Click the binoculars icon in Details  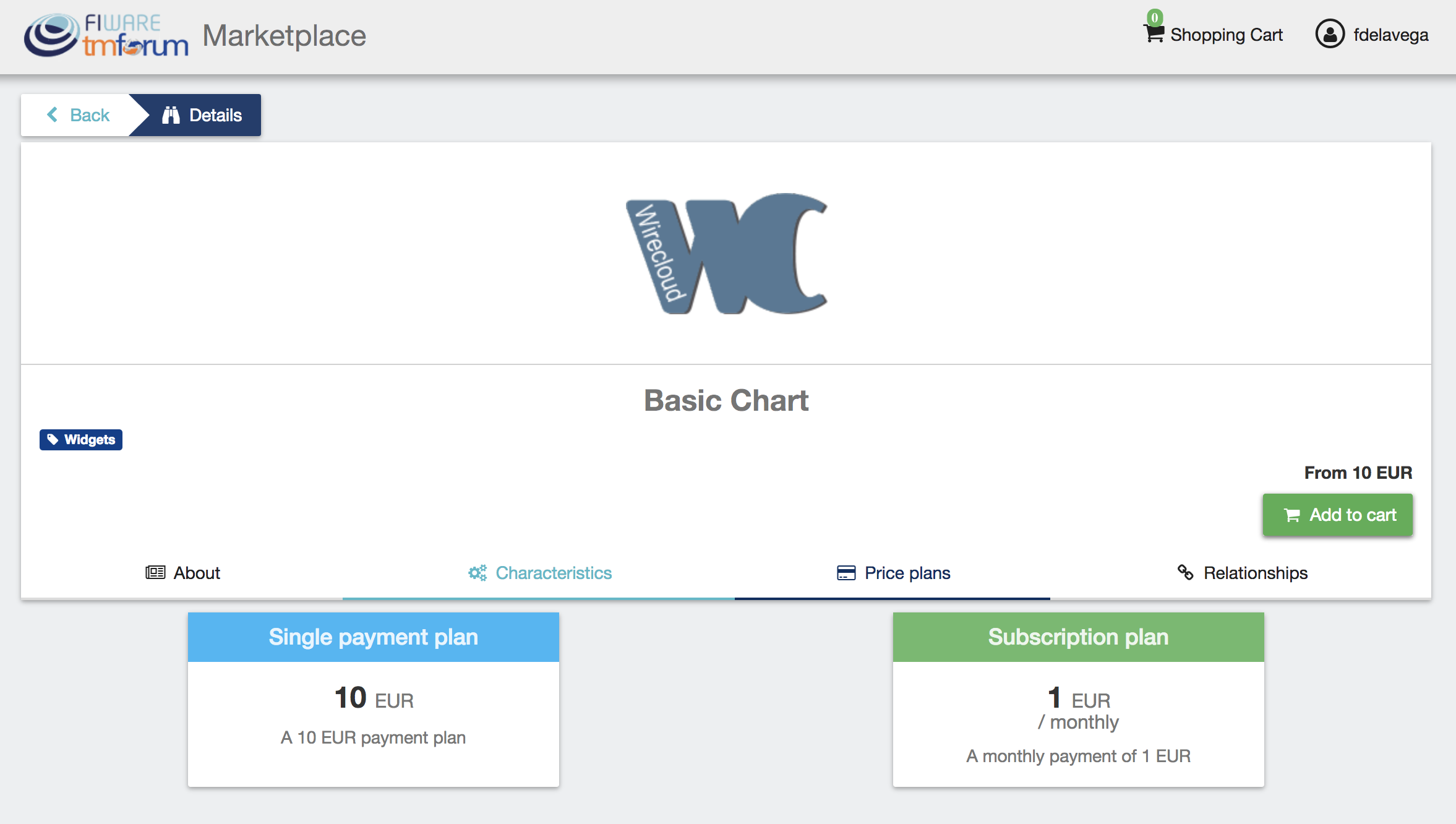[171, 115]
